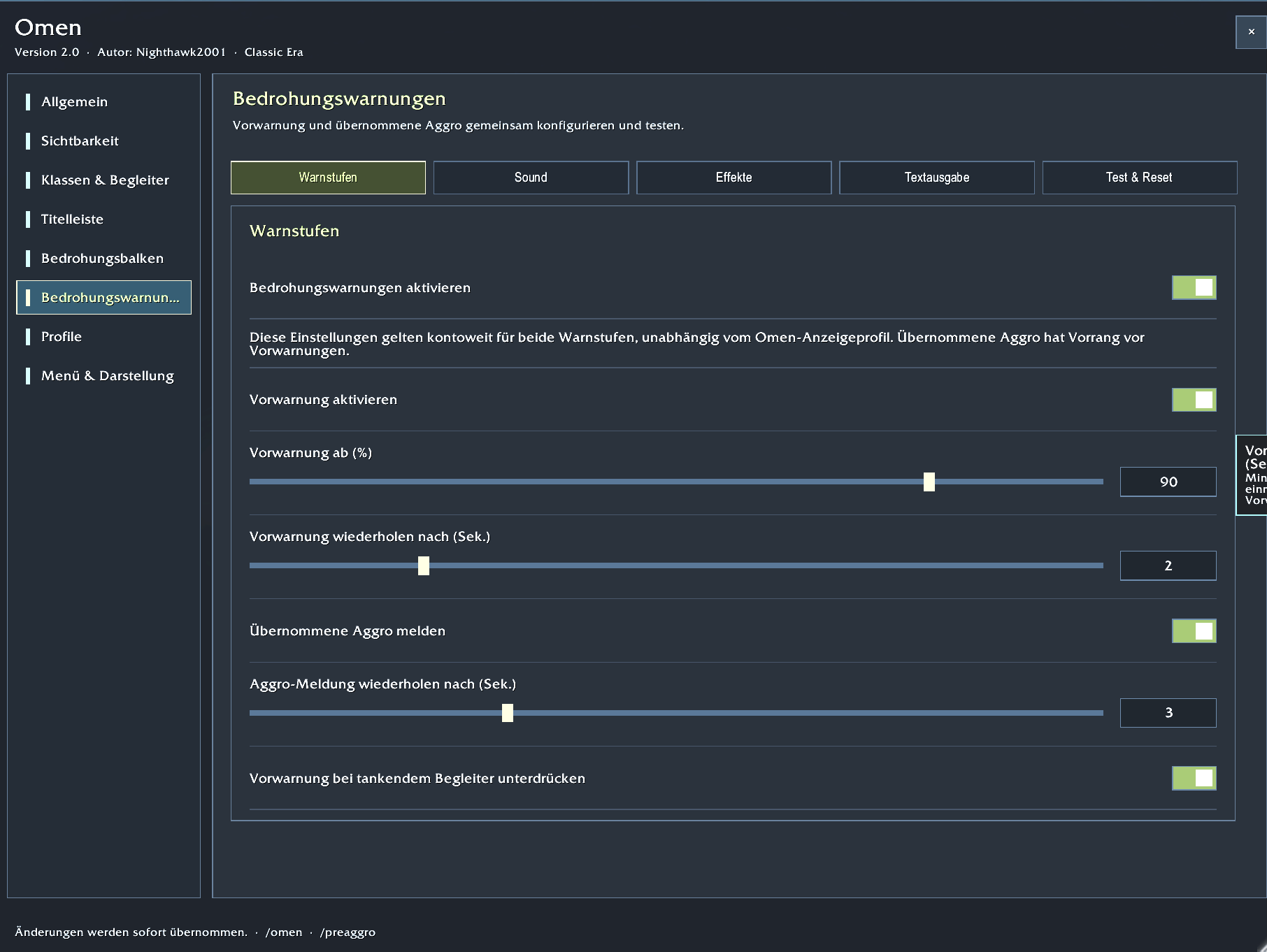Open the Textausgabe tab
Viewport: 1267px width, 952px height.
pos(937,178)
